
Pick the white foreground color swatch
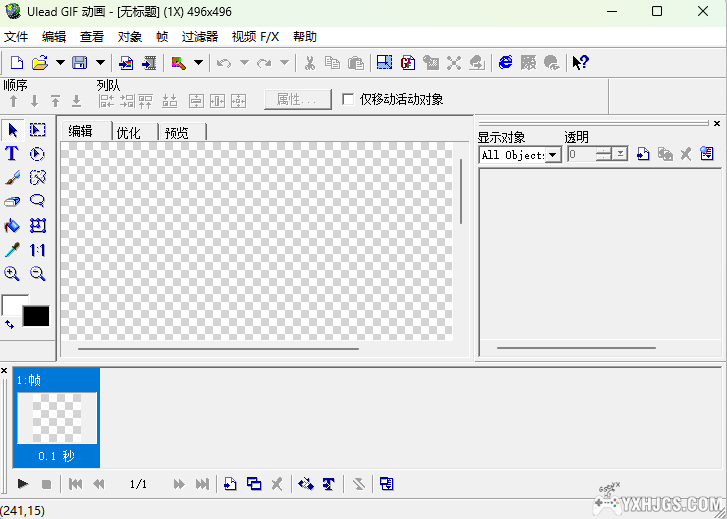(x=13, y=305)
